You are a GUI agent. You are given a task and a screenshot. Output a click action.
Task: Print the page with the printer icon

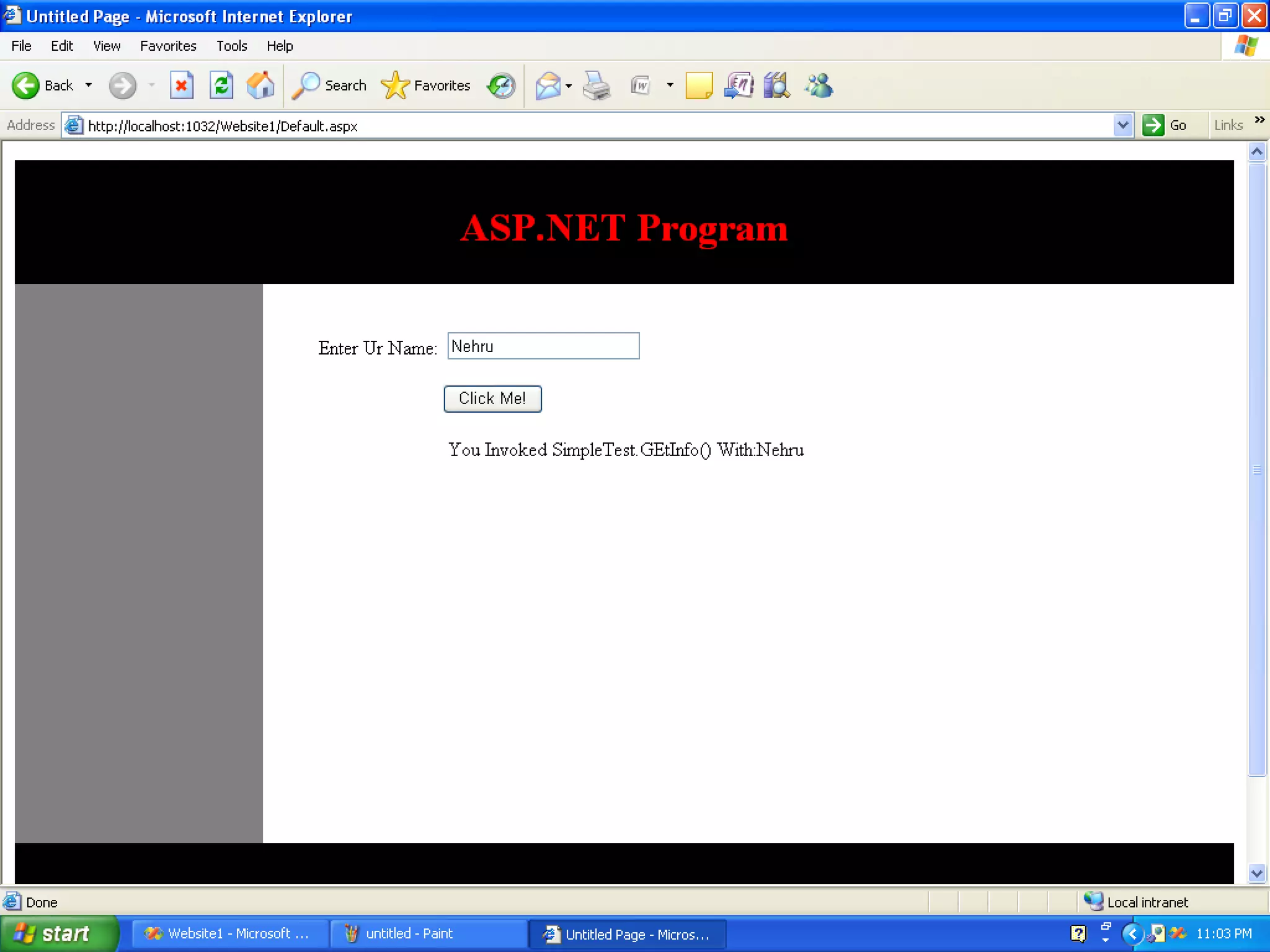(x=597, y=86)
